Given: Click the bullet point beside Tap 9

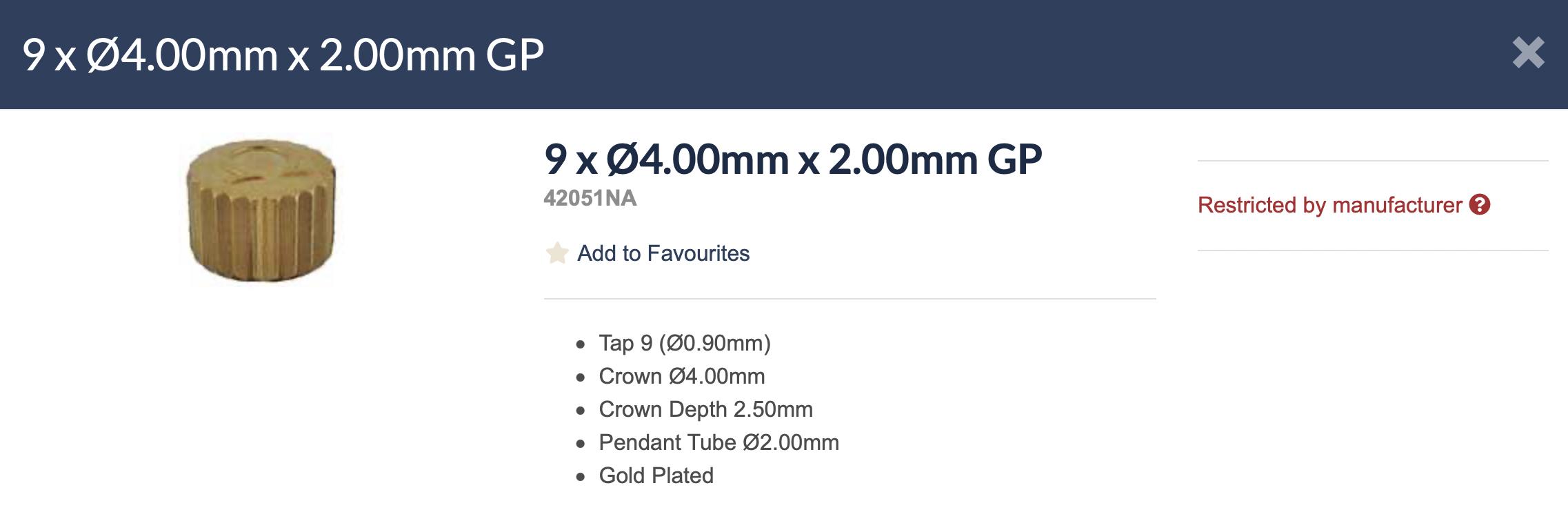Looking at the screenshot, I should pos(581,344).
